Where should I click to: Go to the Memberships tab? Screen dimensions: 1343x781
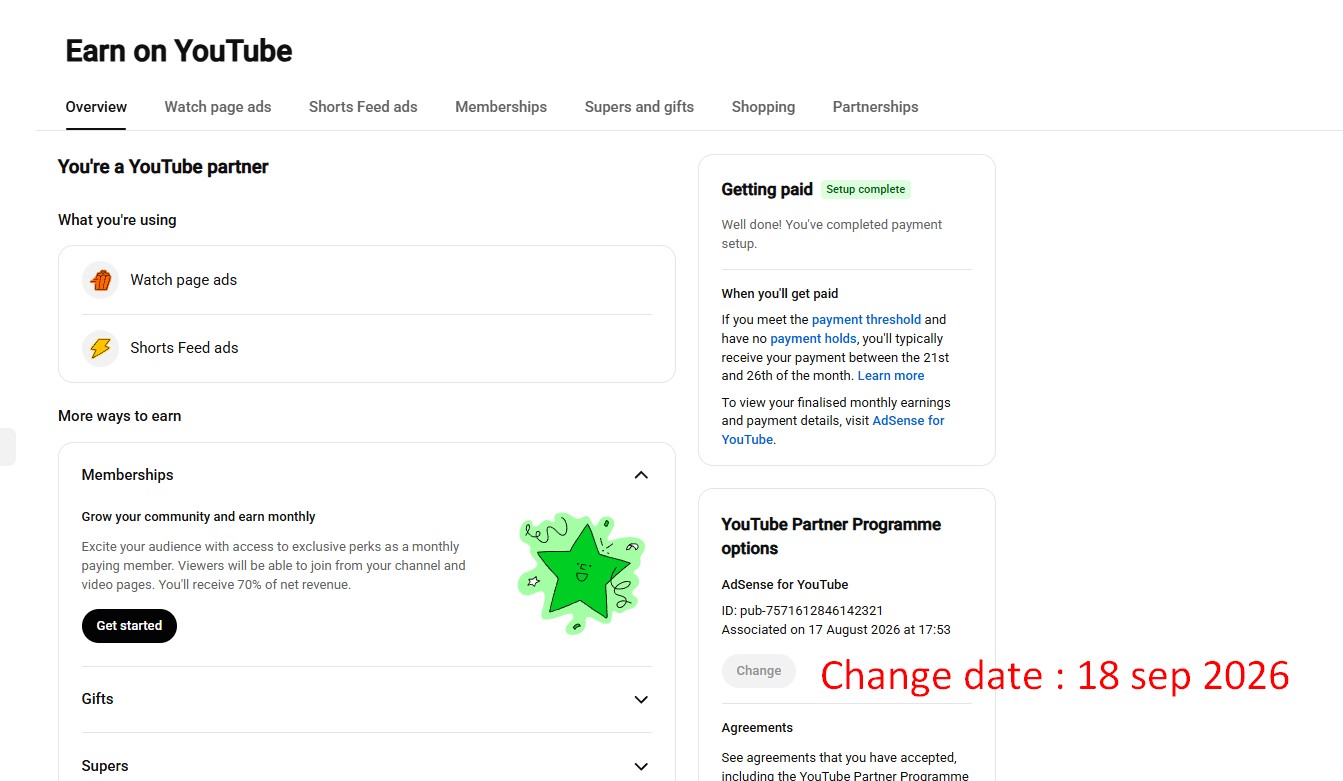(x=501, y=107)
